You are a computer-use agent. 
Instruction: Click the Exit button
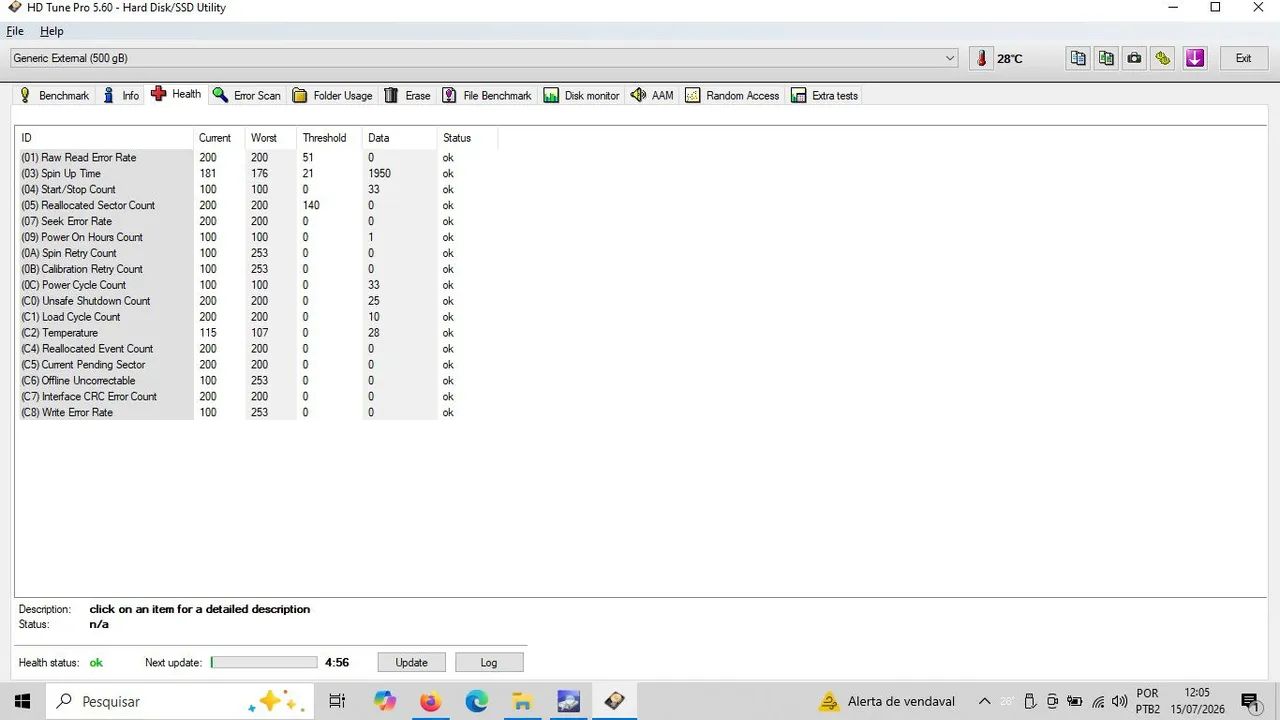coord(1243,58)
